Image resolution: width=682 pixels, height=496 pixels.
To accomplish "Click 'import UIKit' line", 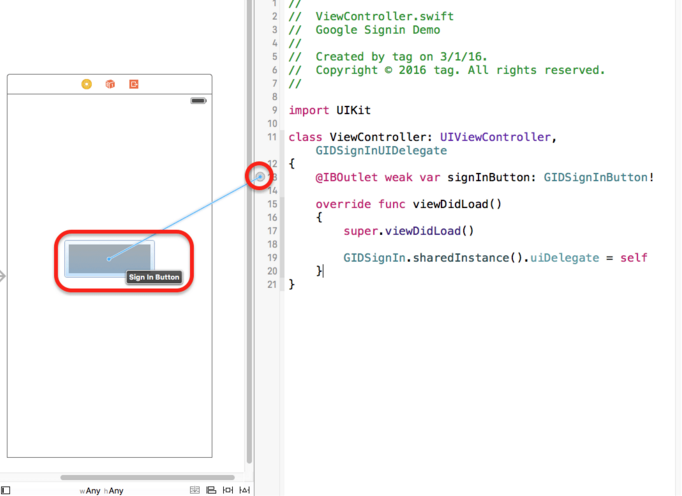I will pyautogui.click(x=330, y=110).
